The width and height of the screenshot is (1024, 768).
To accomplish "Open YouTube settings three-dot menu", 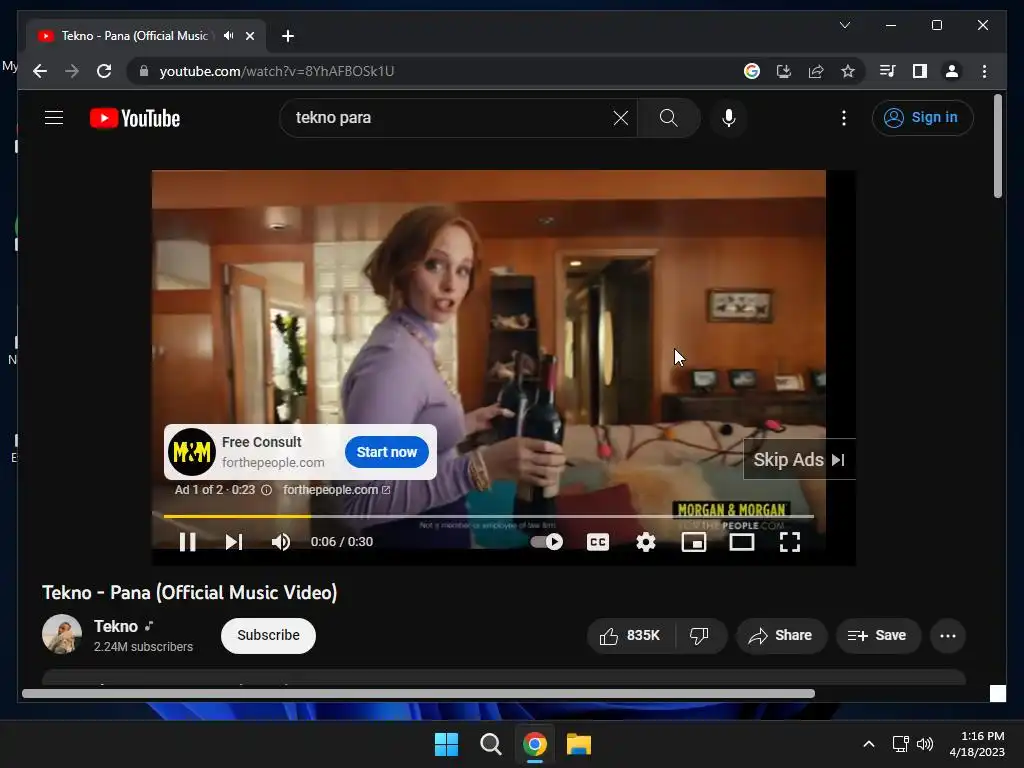I will (844, 118).
